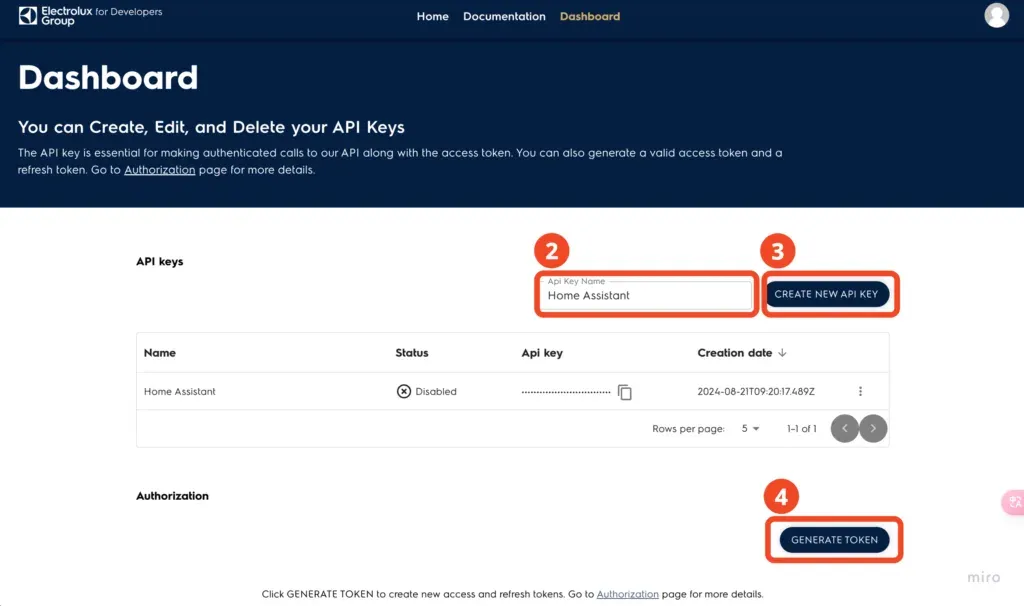This screenshot has width=1024, height=606.
Task: Navigate to the Home page
Action: tap(432, 16)
